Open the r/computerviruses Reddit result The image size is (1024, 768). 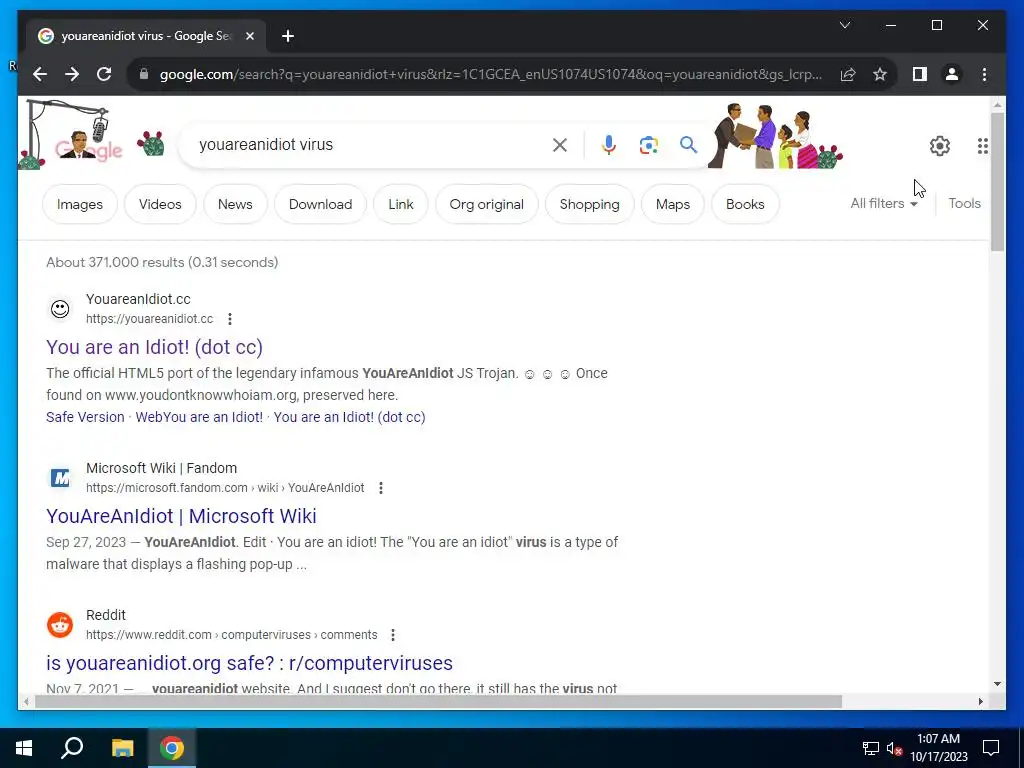click(x=249, y=664)
